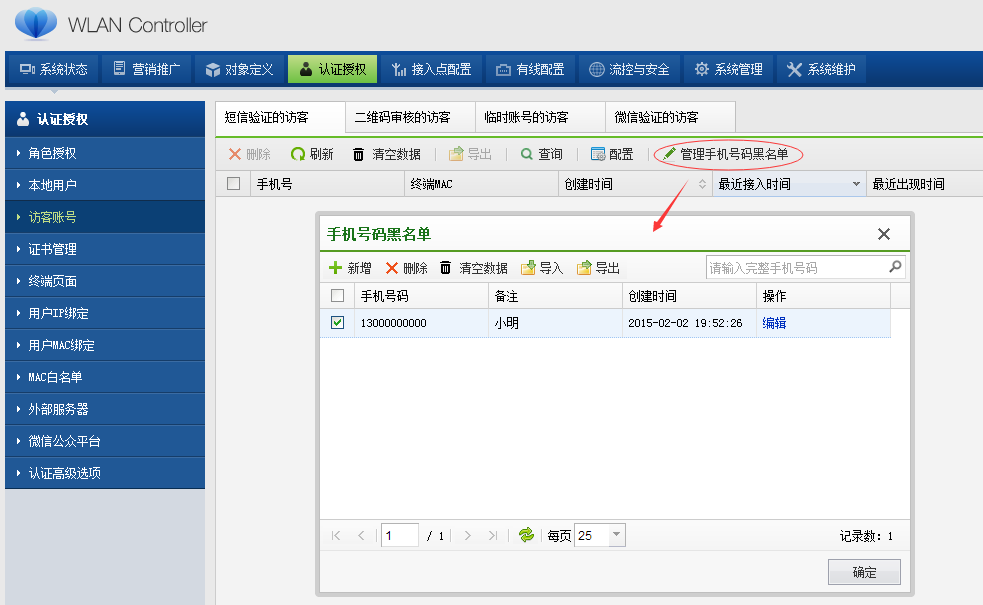This screenshot has height=605, width=983.
Task: Export blacklist data via 导出 icon
Action: pos(598,266)
